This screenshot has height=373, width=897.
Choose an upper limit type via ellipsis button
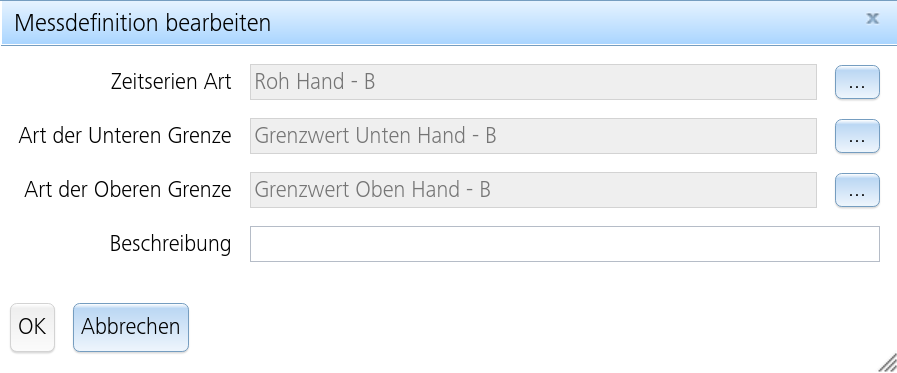point(857,190)
